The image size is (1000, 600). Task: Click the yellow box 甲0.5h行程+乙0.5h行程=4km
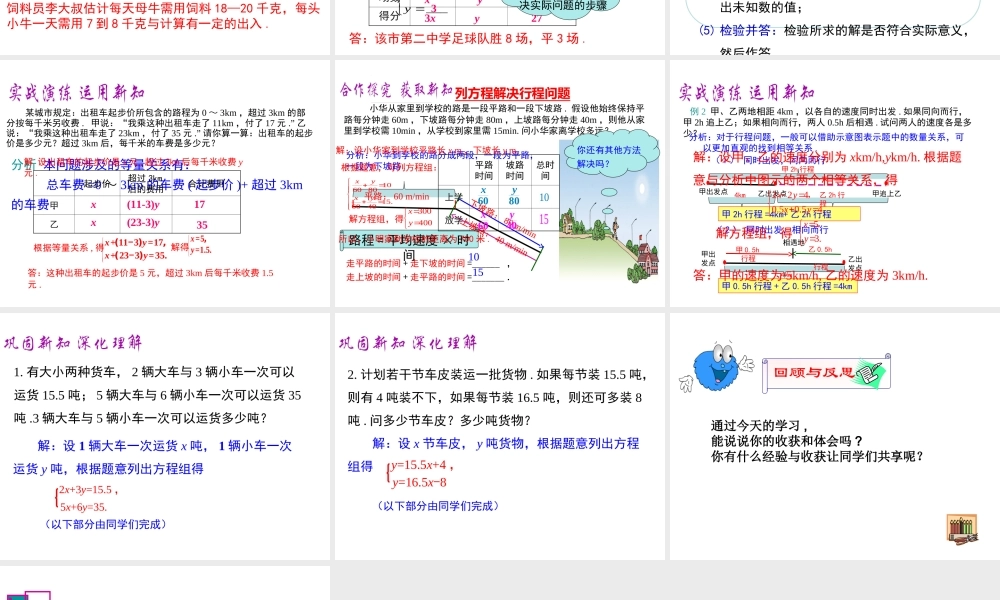click(787, 286)
